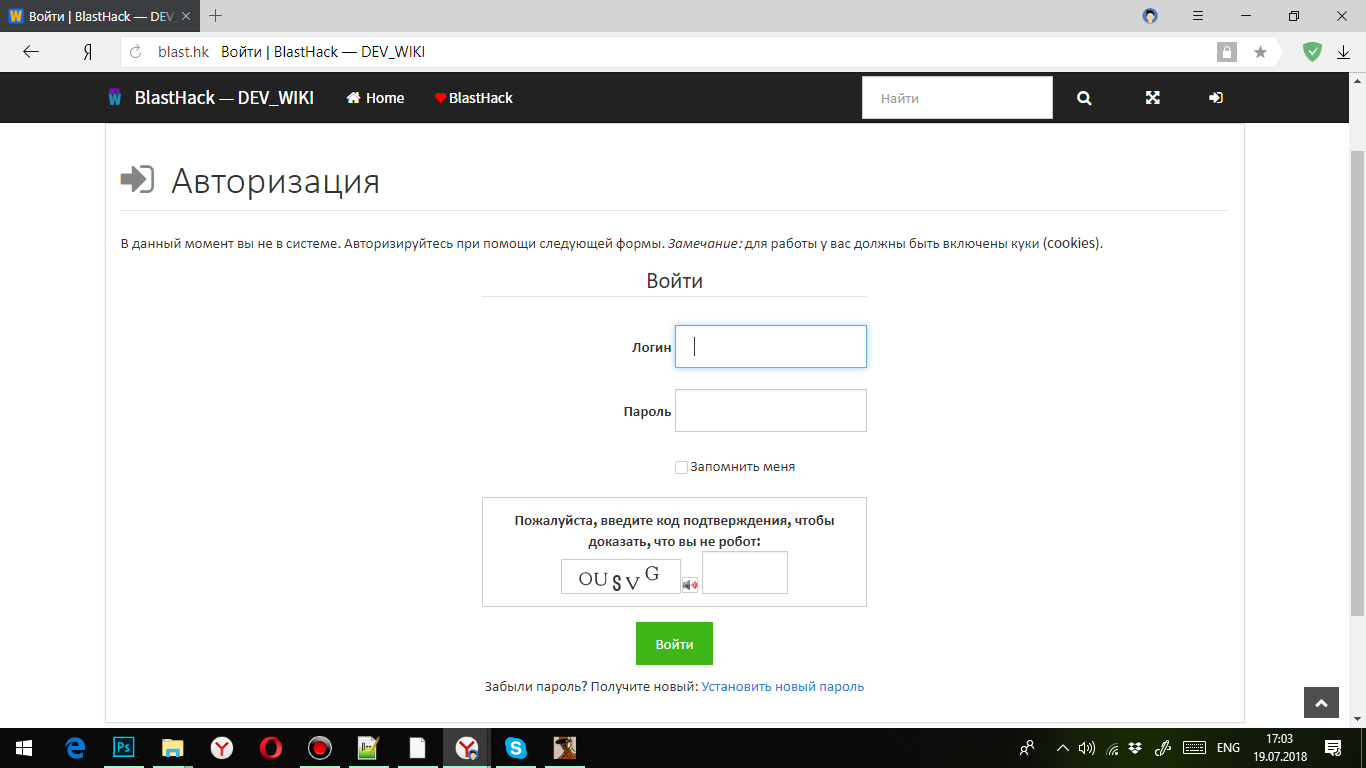1366x768 pixels.
Task: Open Opera browser from taskbar
Action: pyautogui.click(x=270, y=748)
